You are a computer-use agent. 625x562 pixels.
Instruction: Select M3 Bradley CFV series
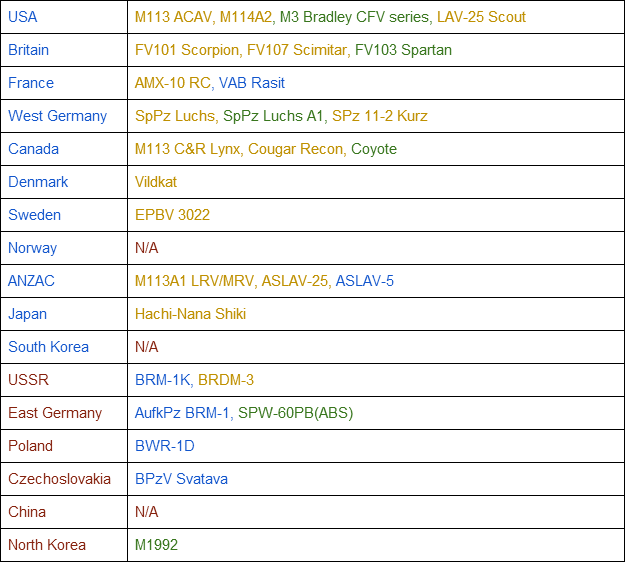point(354,17)
